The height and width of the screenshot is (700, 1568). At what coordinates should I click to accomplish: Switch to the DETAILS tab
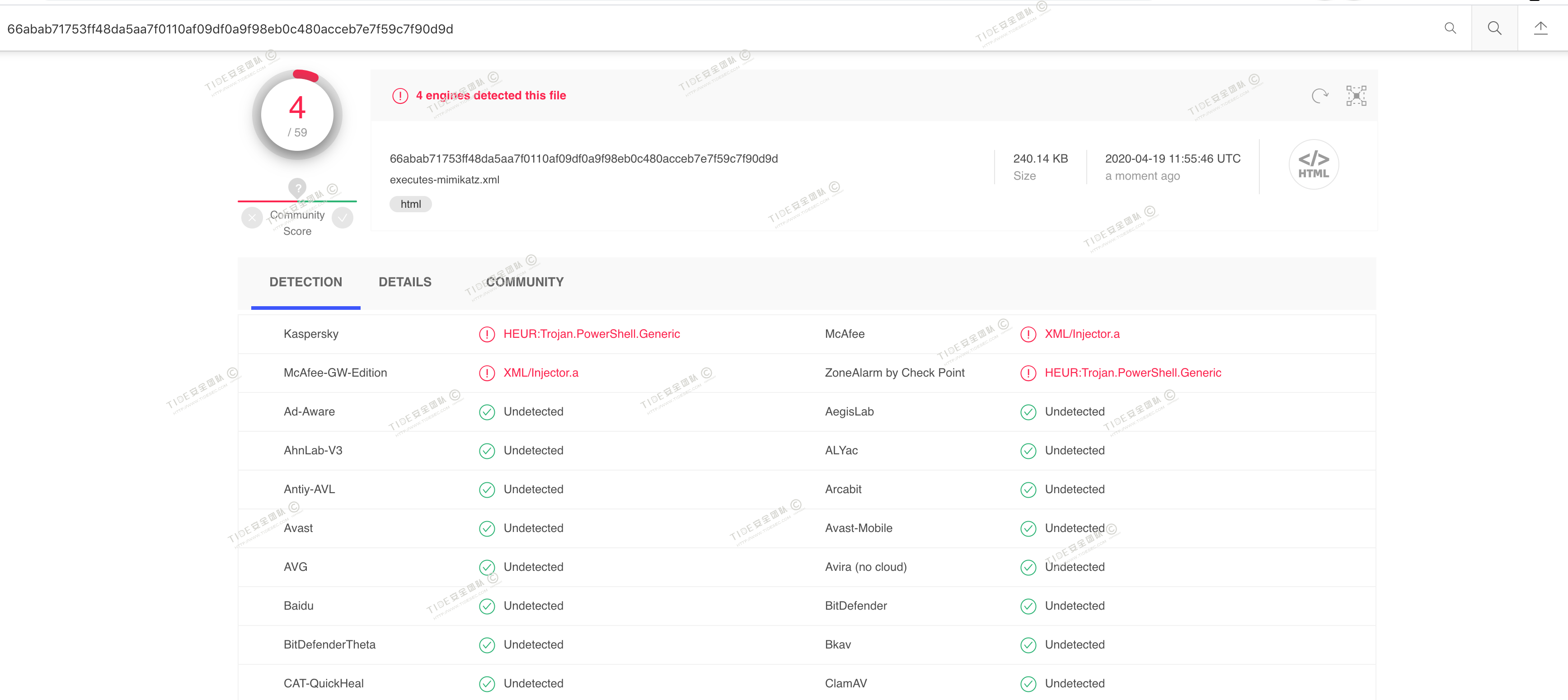click(405, 282)
